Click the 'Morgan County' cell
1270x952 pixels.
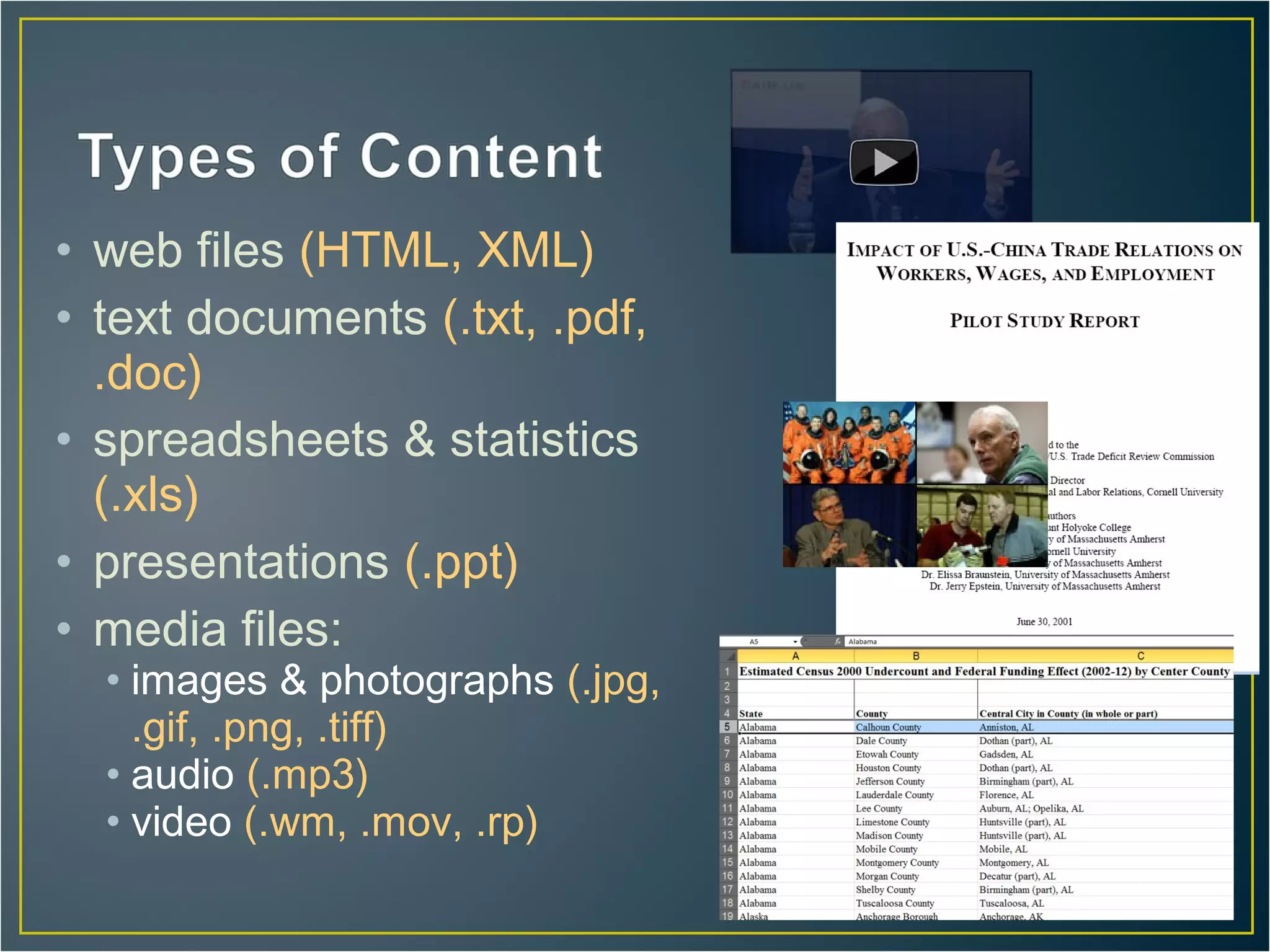coord(916,876)
